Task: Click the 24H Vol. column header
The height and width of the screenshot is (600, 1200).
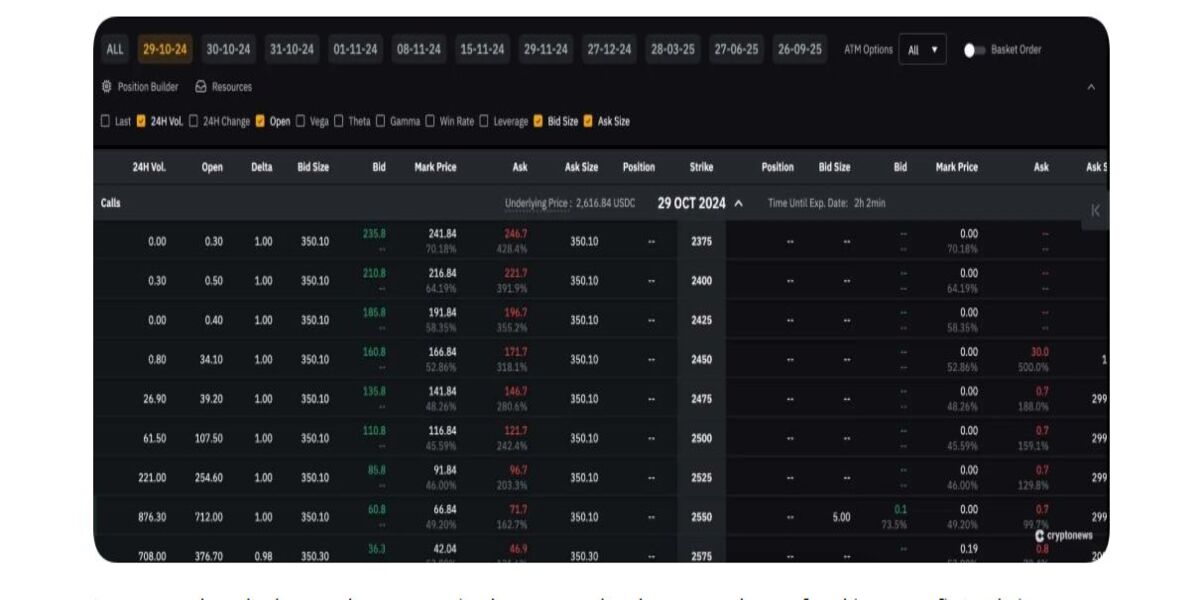Action: pyautogui.click(x=149, y=167)
